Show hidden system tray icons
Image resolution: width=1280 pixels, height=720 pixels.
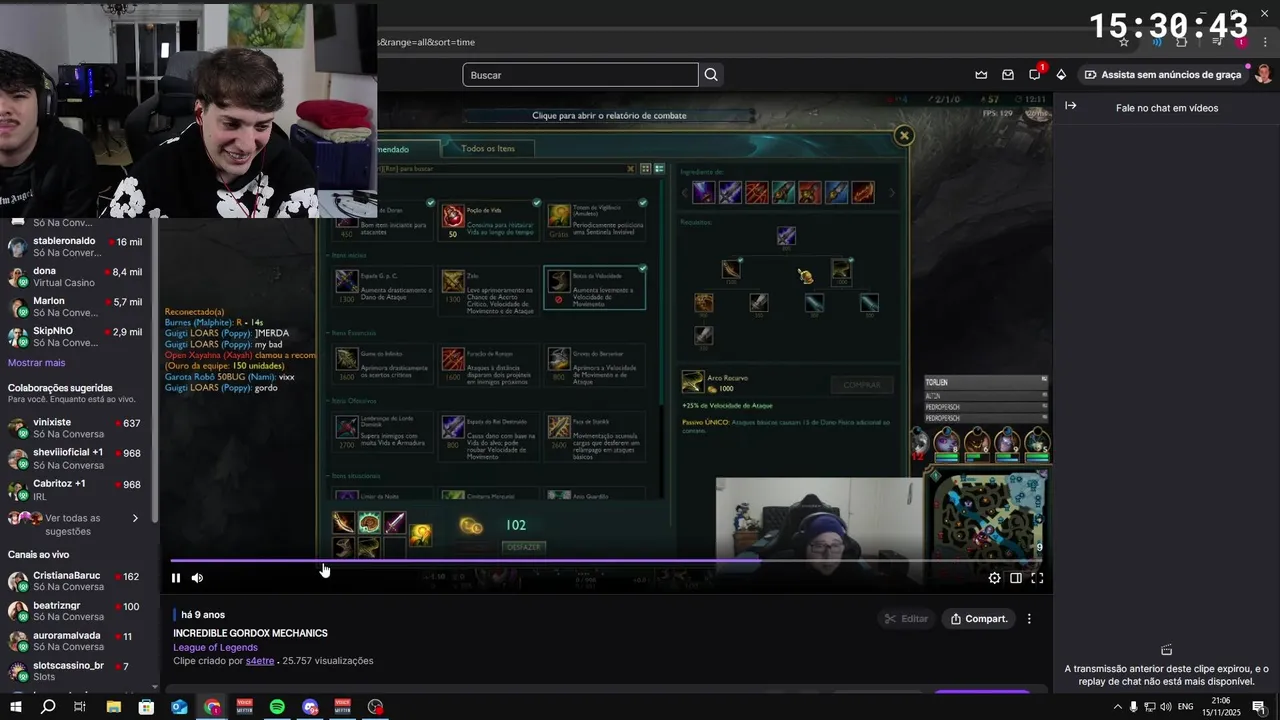click(x=1118, y=707)
